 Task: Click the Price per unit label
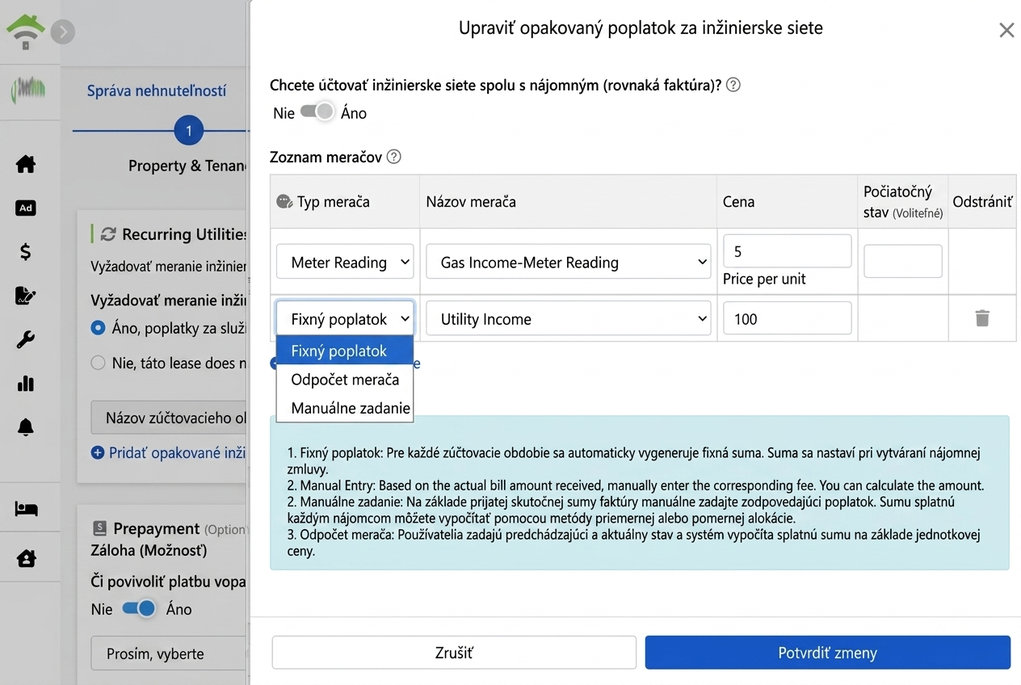point(764,279)
